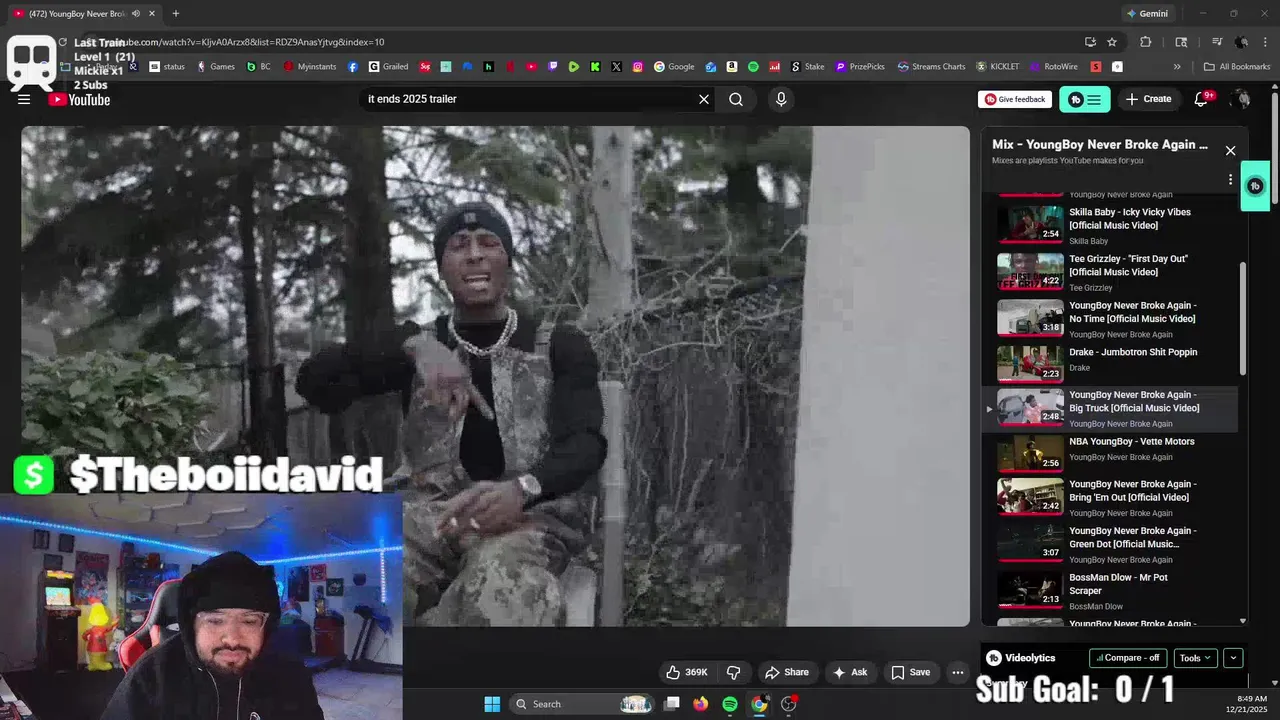Open the Streams Charts bookmark
The width and height of the screenshot is (1280, 720).
point(931,67)
